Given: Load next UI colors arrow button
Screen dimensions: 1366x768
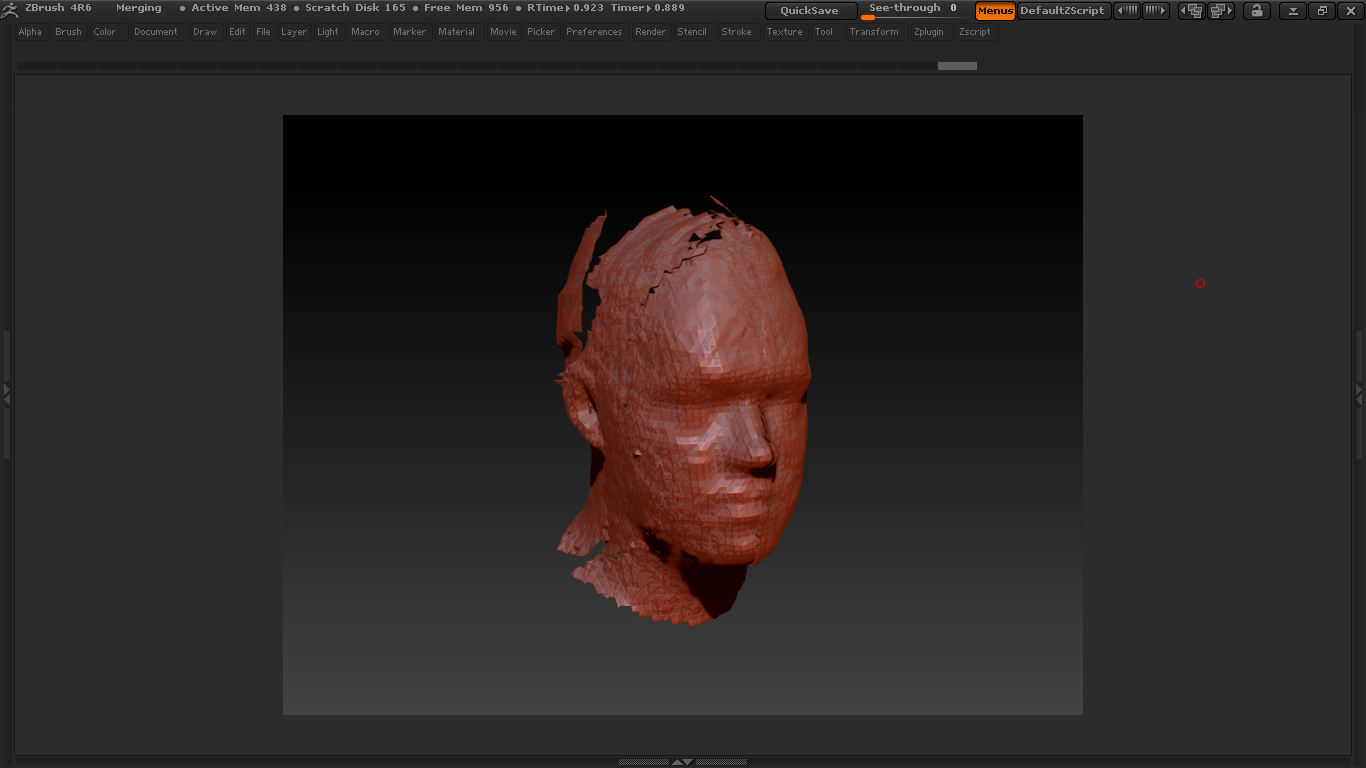Looking at the screenshot, I should [1156, 11].
